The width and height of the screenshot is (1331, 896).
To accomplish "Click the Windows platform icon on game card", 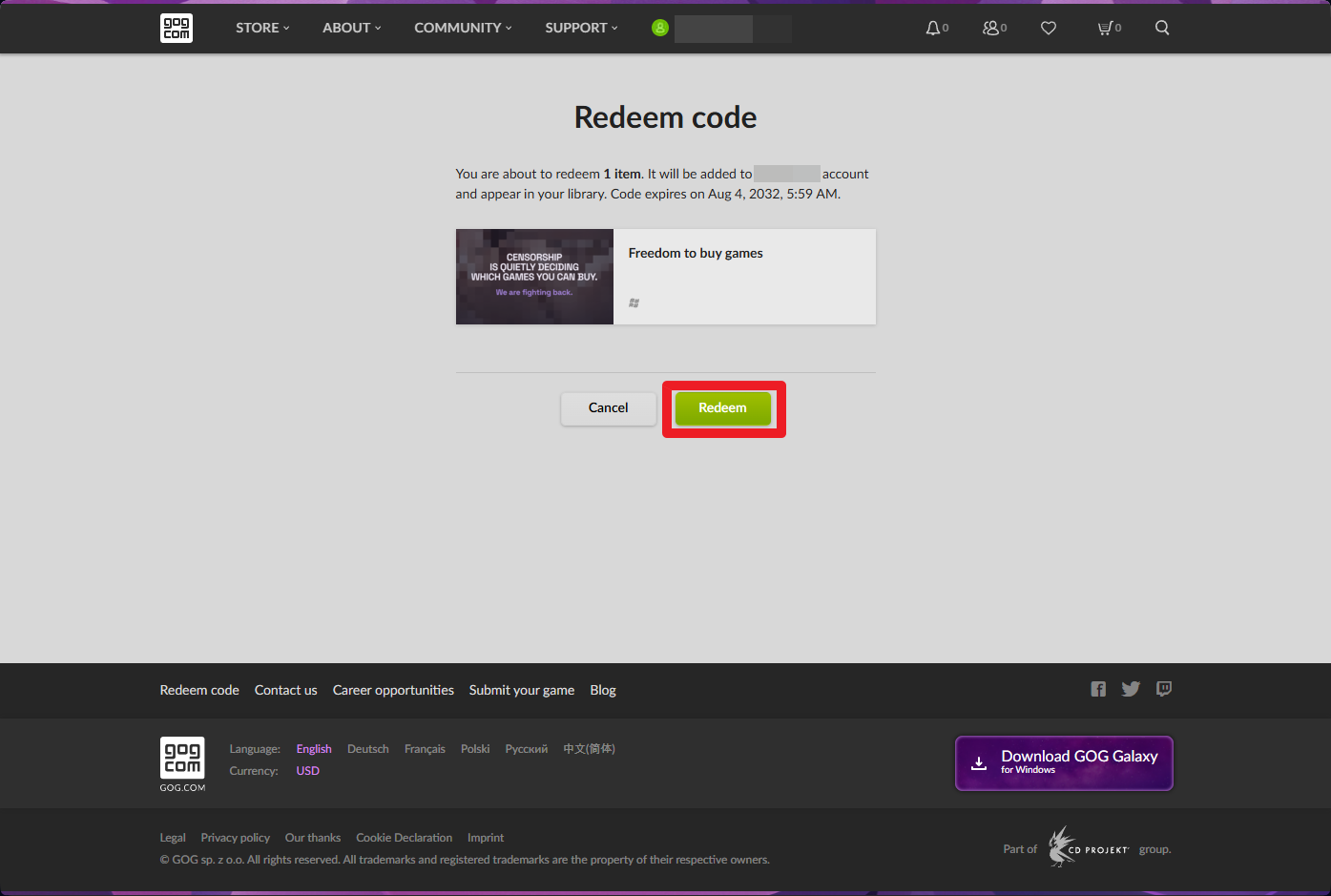I will point(634,302).
